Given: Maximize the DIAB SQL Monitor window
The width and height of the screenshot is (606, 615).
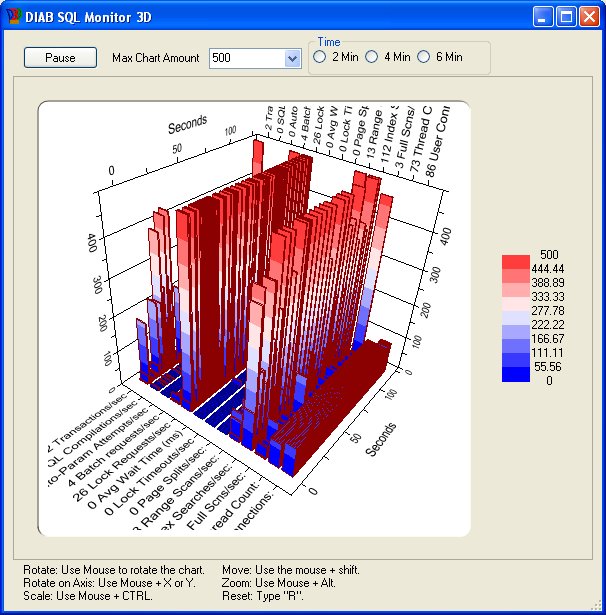Looking at the screenshot, I should point(566,17).
